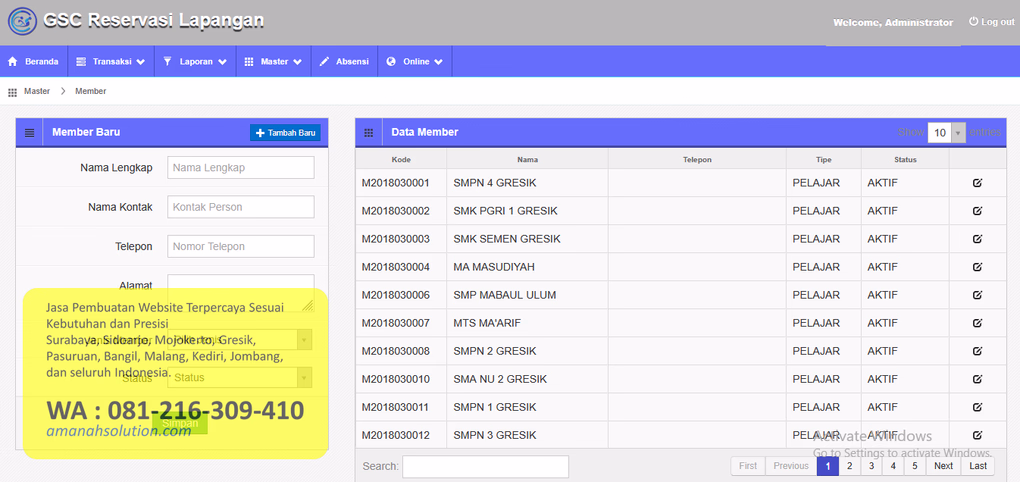Sort by the Kode column header
This screenshot has height=482, width=1020.
click(x=401, y=159)
